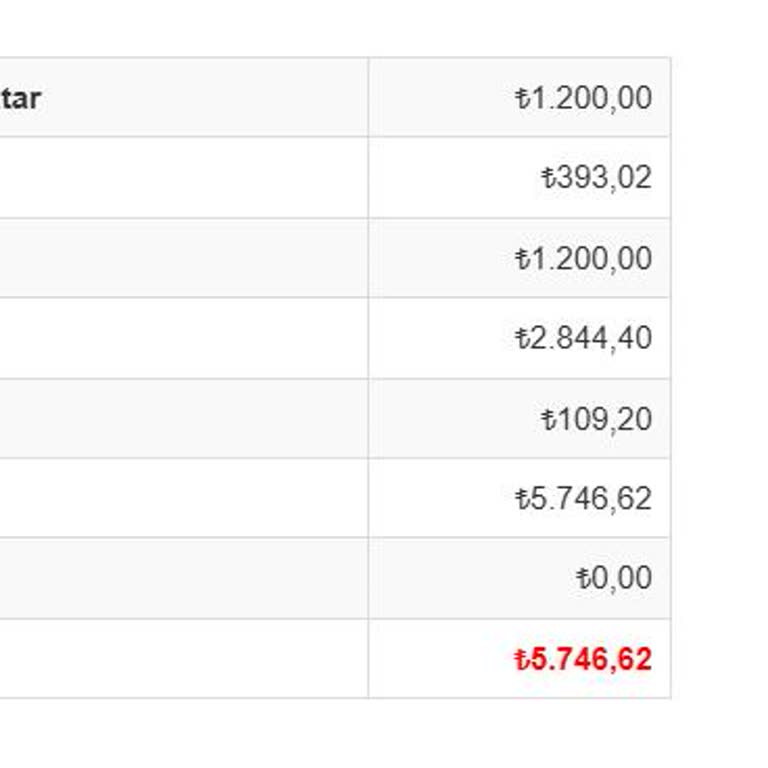768x768 pixels.
Task: Select the empty cell left of ₺0,00
Action: (184, 578)
